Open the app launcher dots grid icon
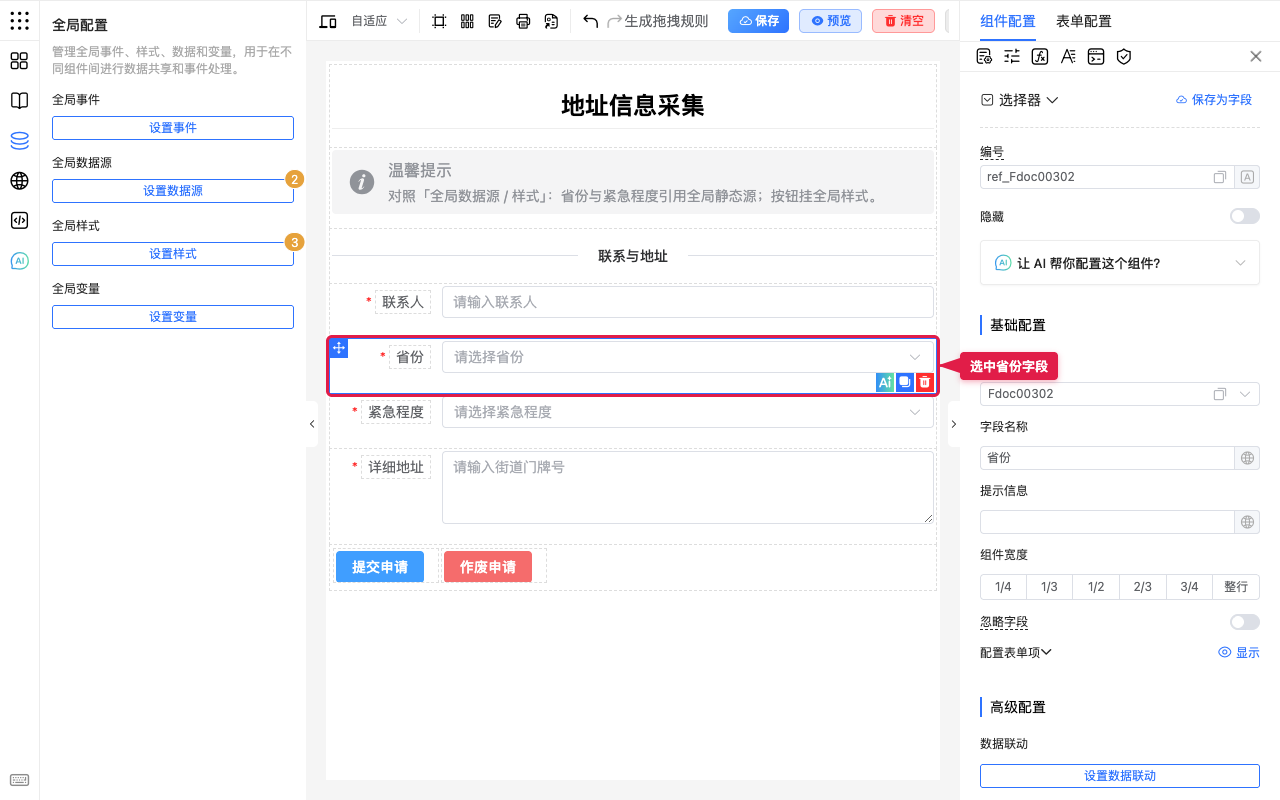Screen dimensions: 1280x800 (x=19, y=21)
